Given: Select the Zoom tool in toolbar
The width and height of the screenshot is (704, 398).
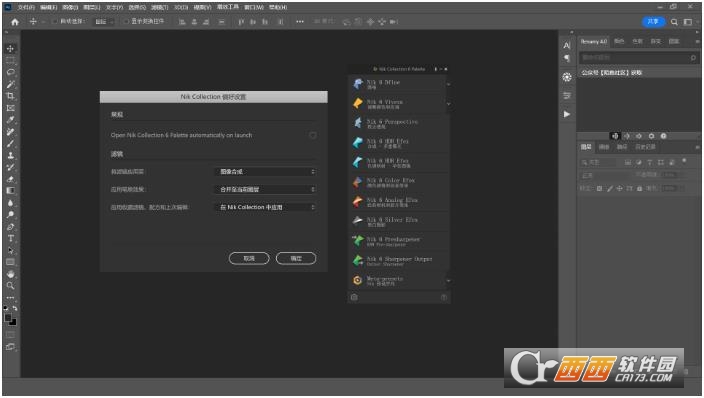Looking at the screenshot, I should [10, 286].
